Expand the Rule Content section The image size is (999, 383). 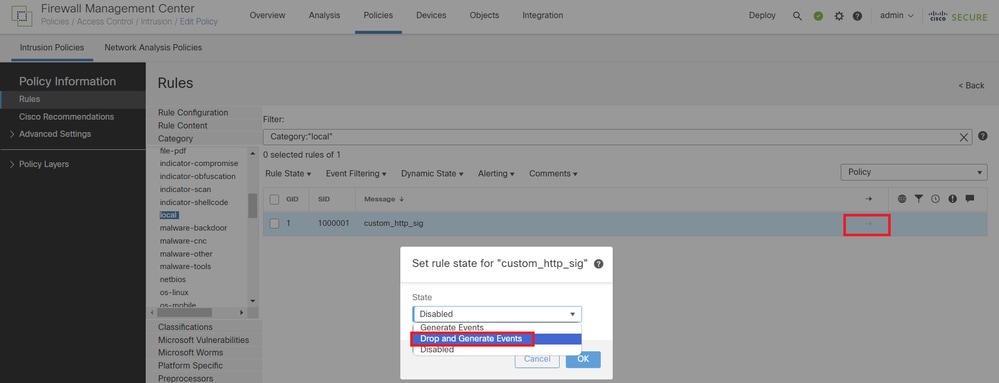(183, 126)
